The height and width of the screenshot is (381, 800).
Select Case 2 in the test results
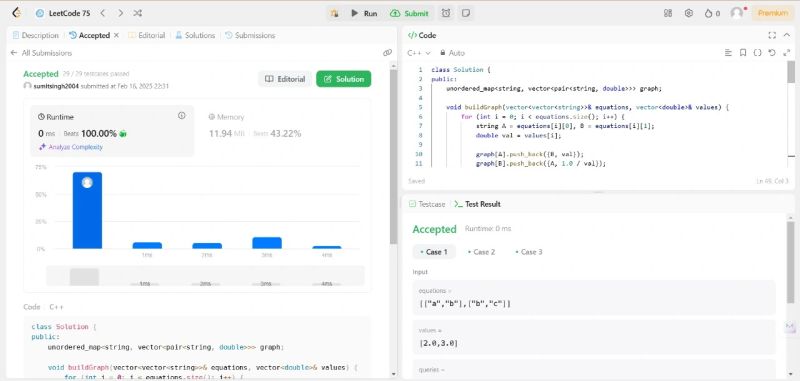coord(481,252)
